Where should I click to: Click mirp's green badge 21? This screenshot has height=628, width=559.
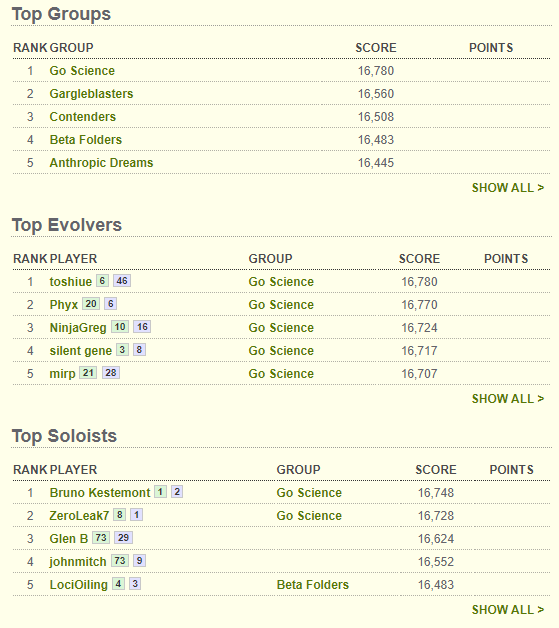click(x=88, y=373)
